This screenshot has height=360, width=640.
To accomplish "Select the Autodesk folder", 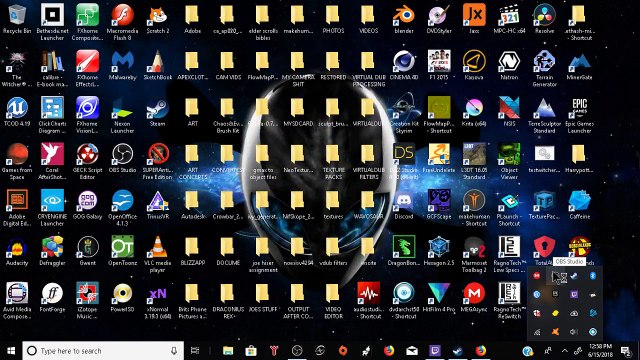I will point(193,205).
